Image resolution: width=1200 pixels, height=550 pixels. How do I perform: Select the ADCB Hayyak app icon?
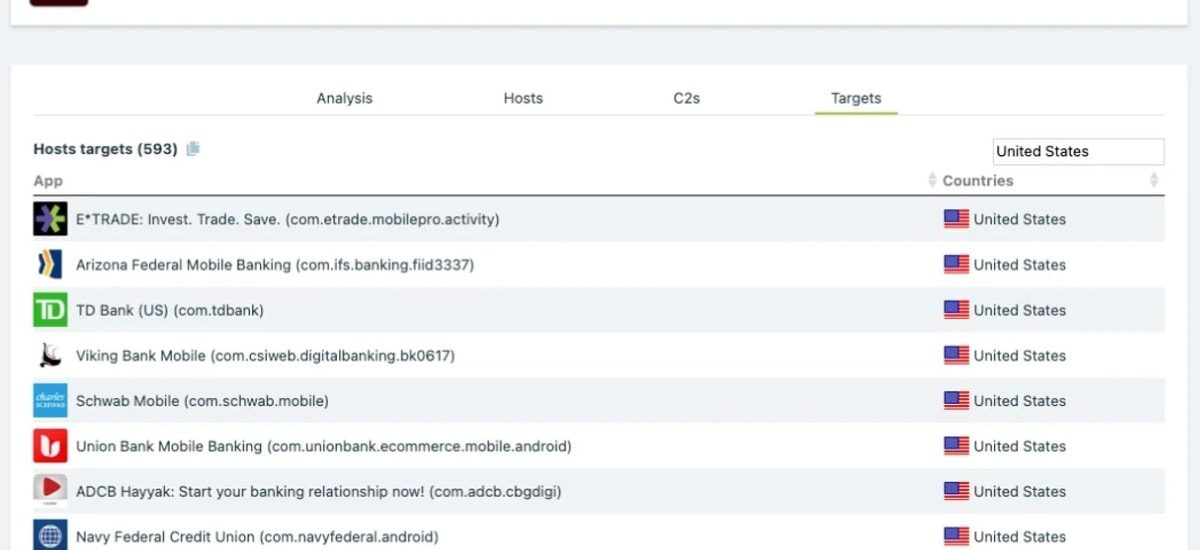[50, 491]
